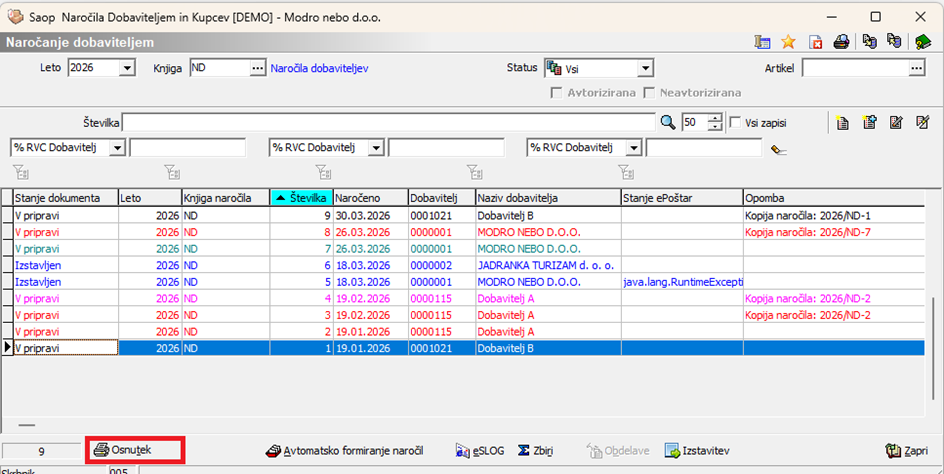Screen dimensions: 944x474
Task: Decrease the record count stepper below 50
Action: (715, 126)
